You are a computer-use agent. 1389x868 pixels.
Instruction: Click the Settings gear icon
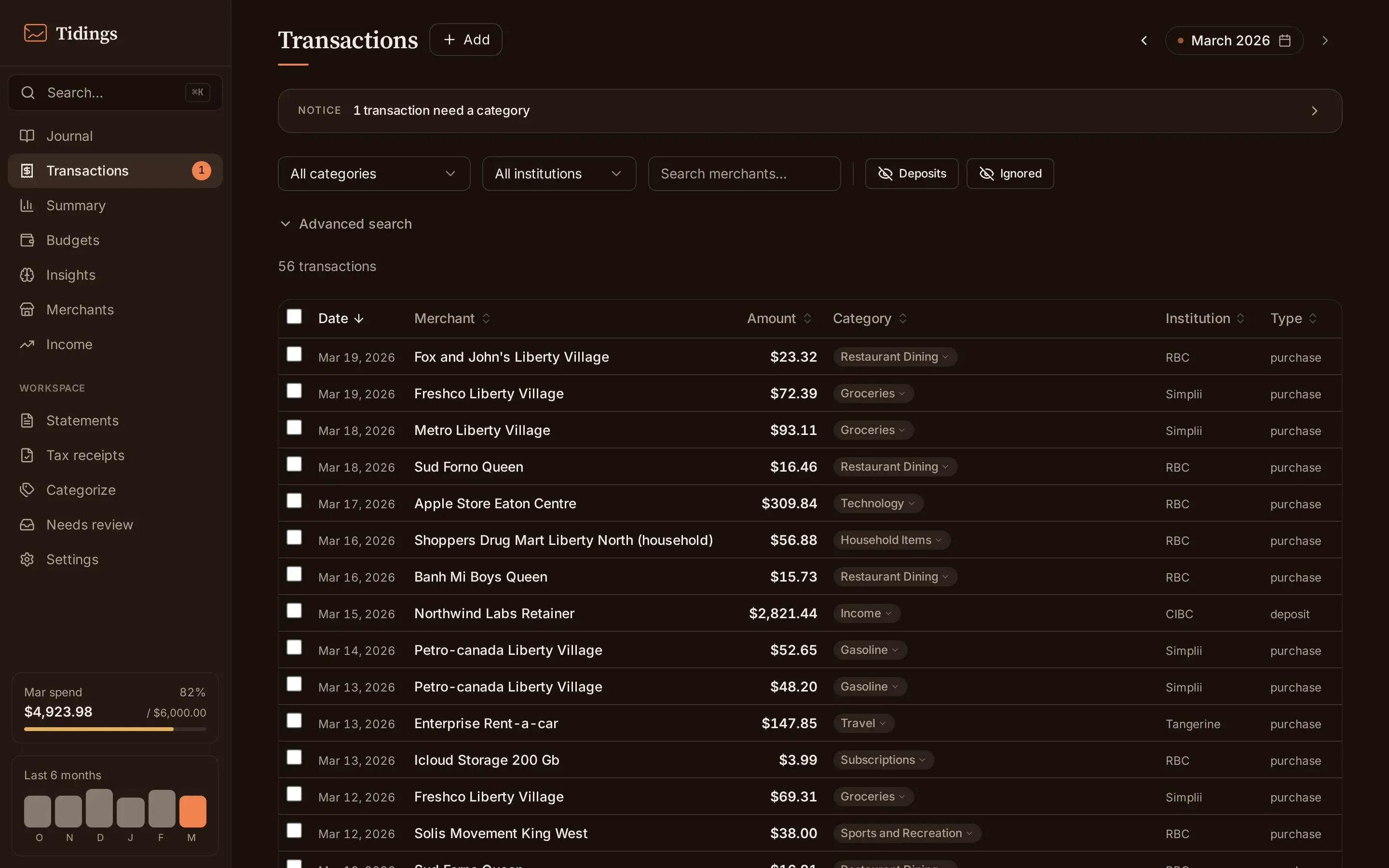[27, 560]
